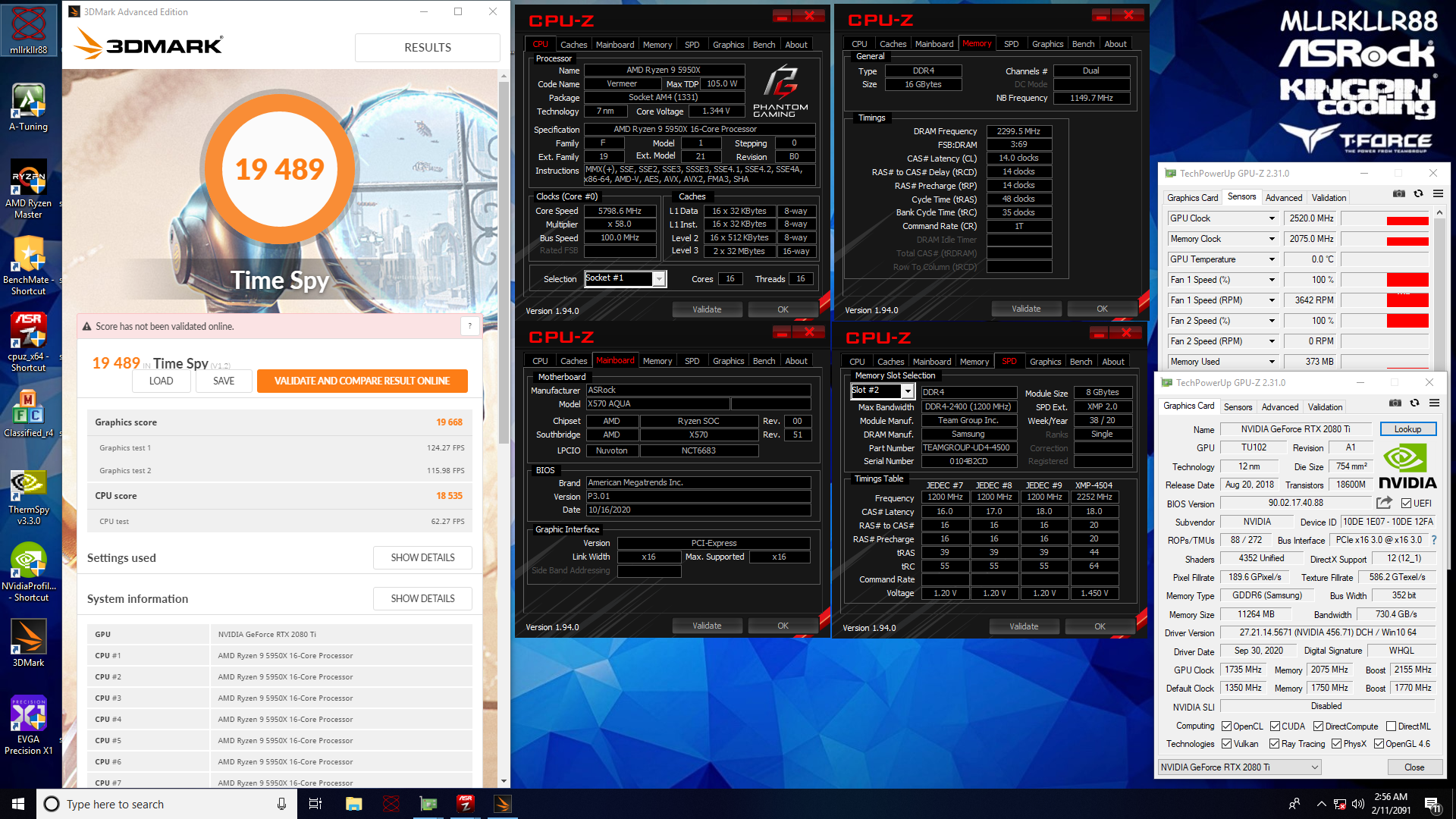
Task: Toggle PhysX checkbox in GPU-Z
Action: [1337, 744]
